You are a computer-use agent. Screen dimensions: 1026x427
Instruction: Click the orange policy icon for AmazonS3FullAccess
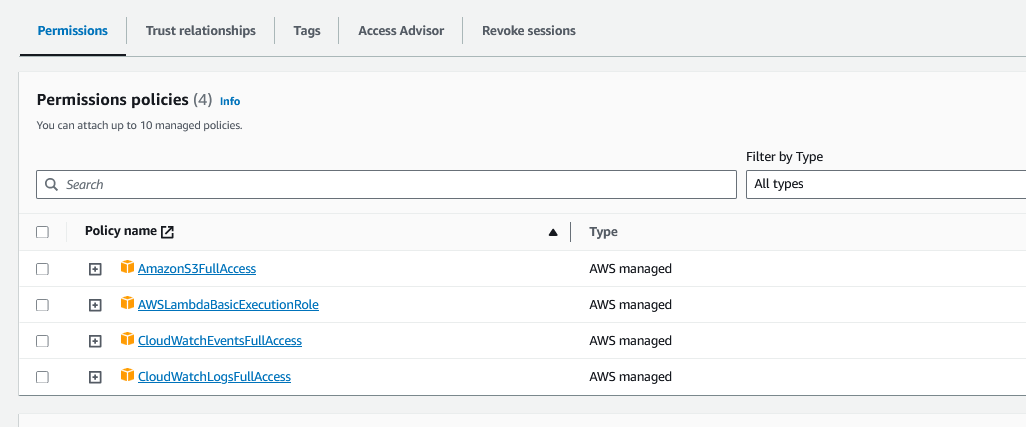tap(128, 267)
